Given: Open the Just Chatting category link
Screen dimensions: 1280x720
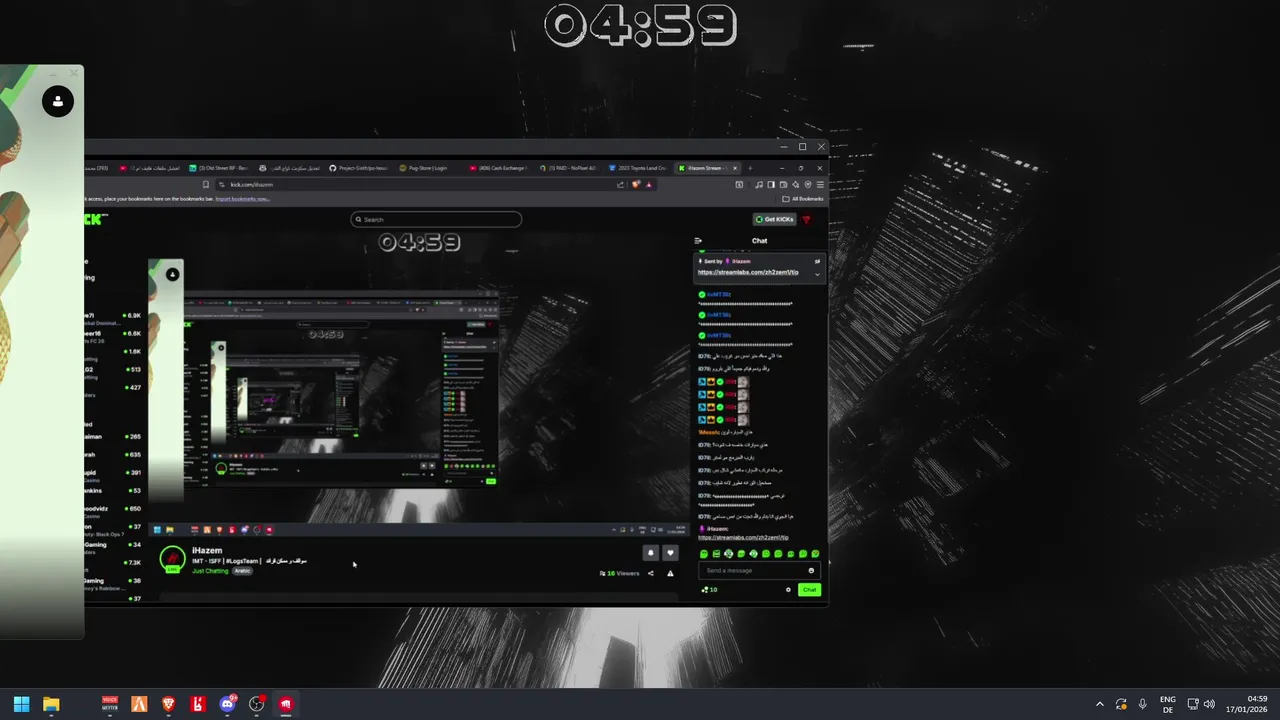Looking at the screenshot, I should tap(210, 571).
